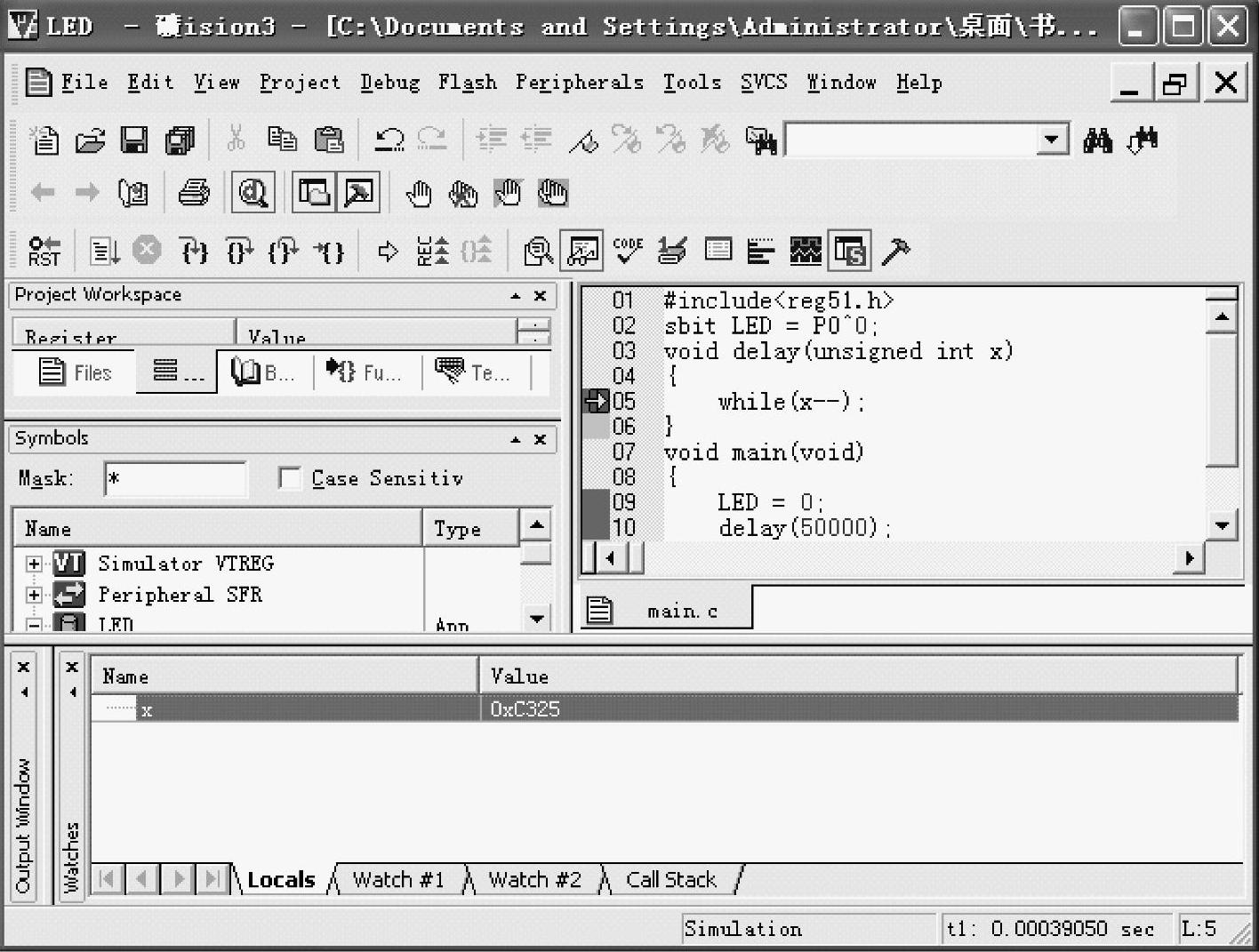Run to the cursor line icon
This screenshot has height=952, width=1259.
tap(329, 252)
